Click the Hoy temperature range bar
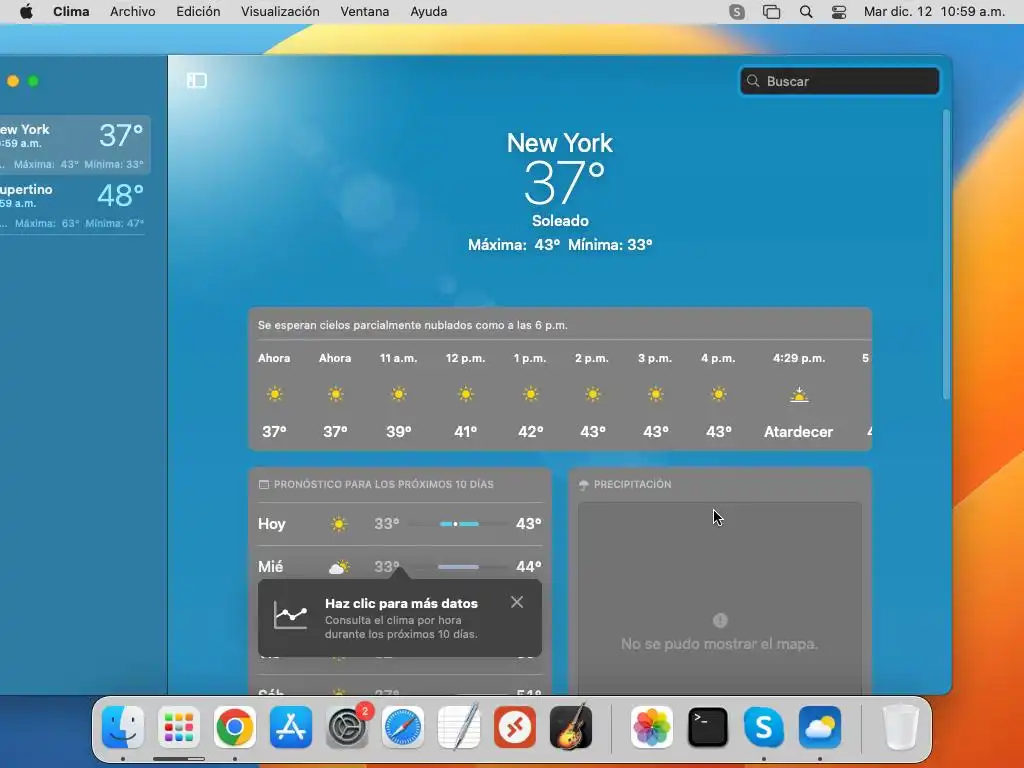Screen dimensions: 1024x768 [x=459, y=524]
